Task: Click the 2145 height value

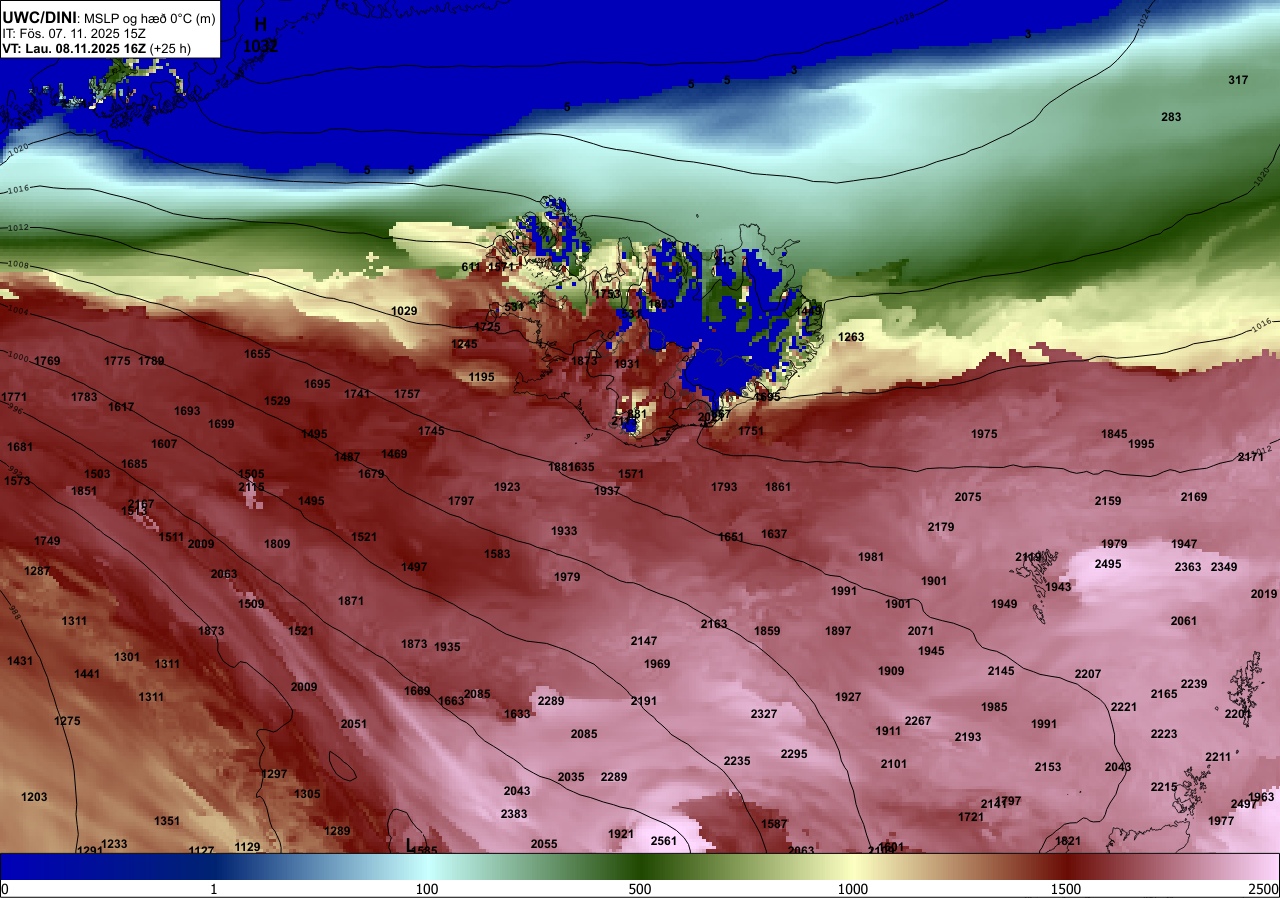Action: pos(1001,671)
